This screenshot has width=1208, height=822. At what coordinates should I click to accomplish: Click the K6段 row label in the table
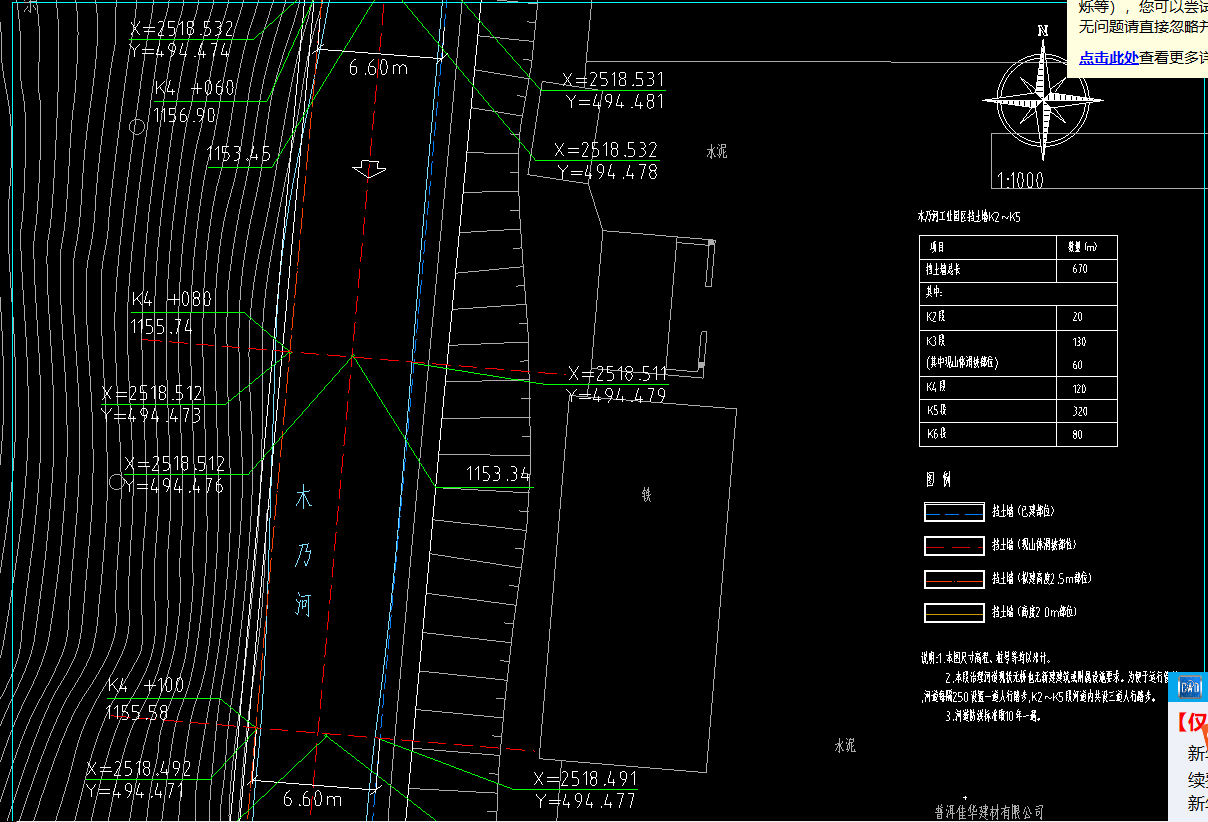(936, 434)
